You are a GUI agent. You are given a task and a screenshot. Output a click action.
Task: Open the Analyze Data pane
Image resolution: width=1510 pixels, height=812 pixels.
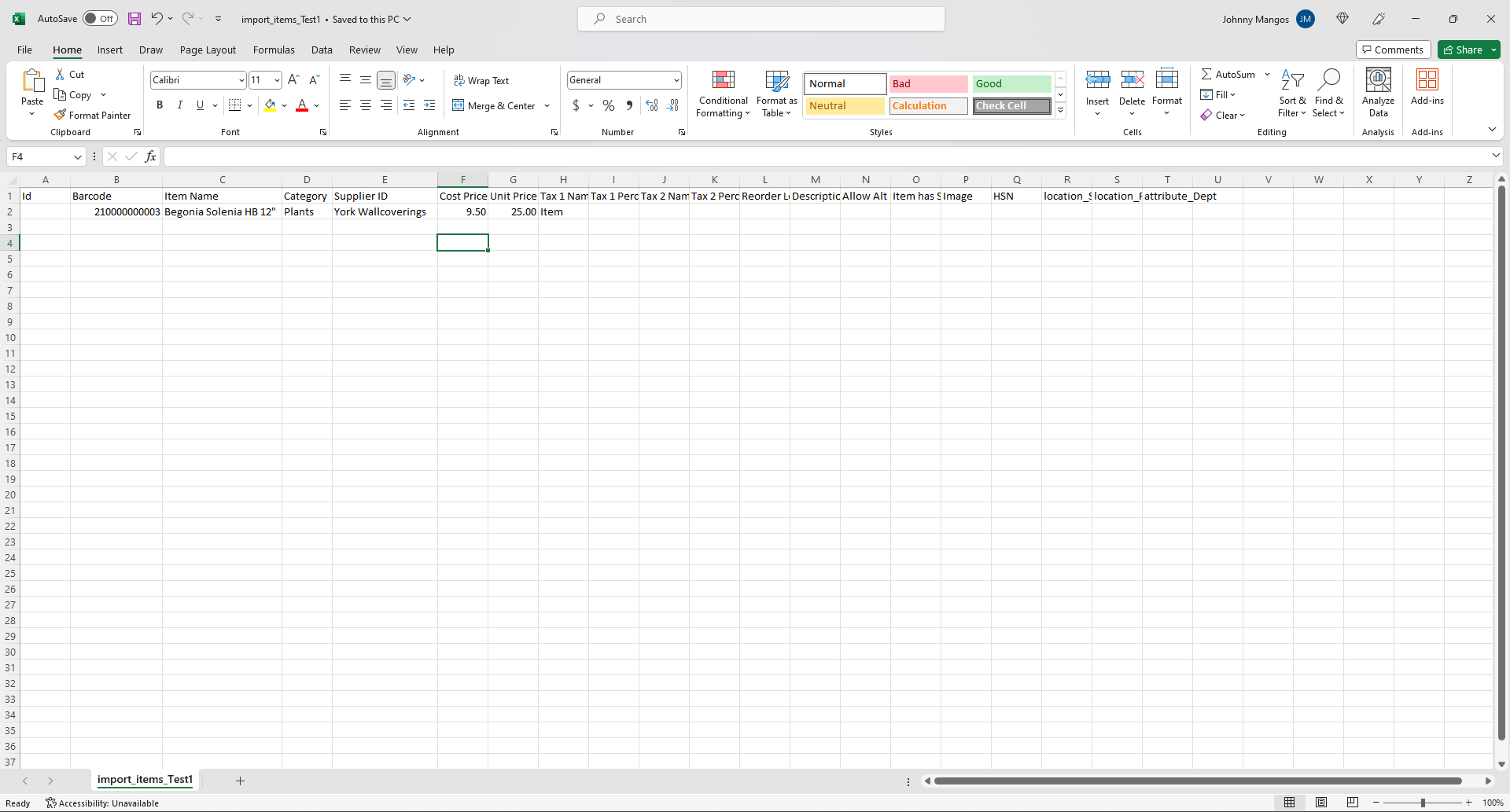coord(1377,93)
